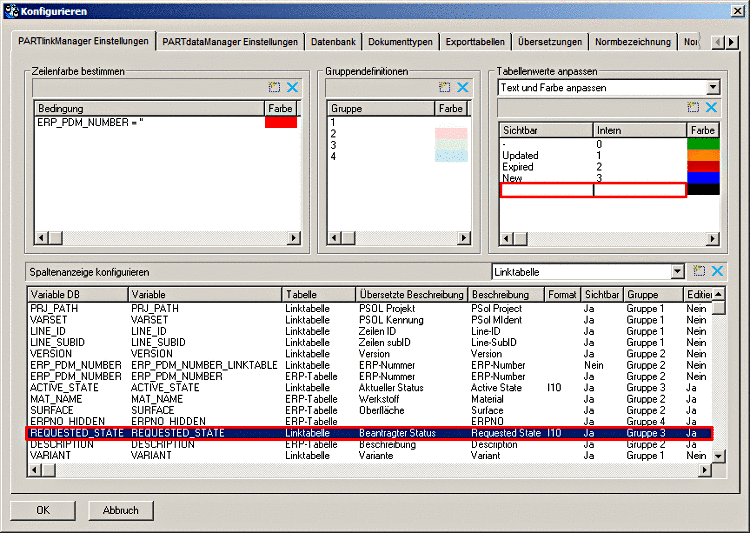
Task: Switch to PARTlinkManager Einstellungen tab
Action: coord(83,41)
